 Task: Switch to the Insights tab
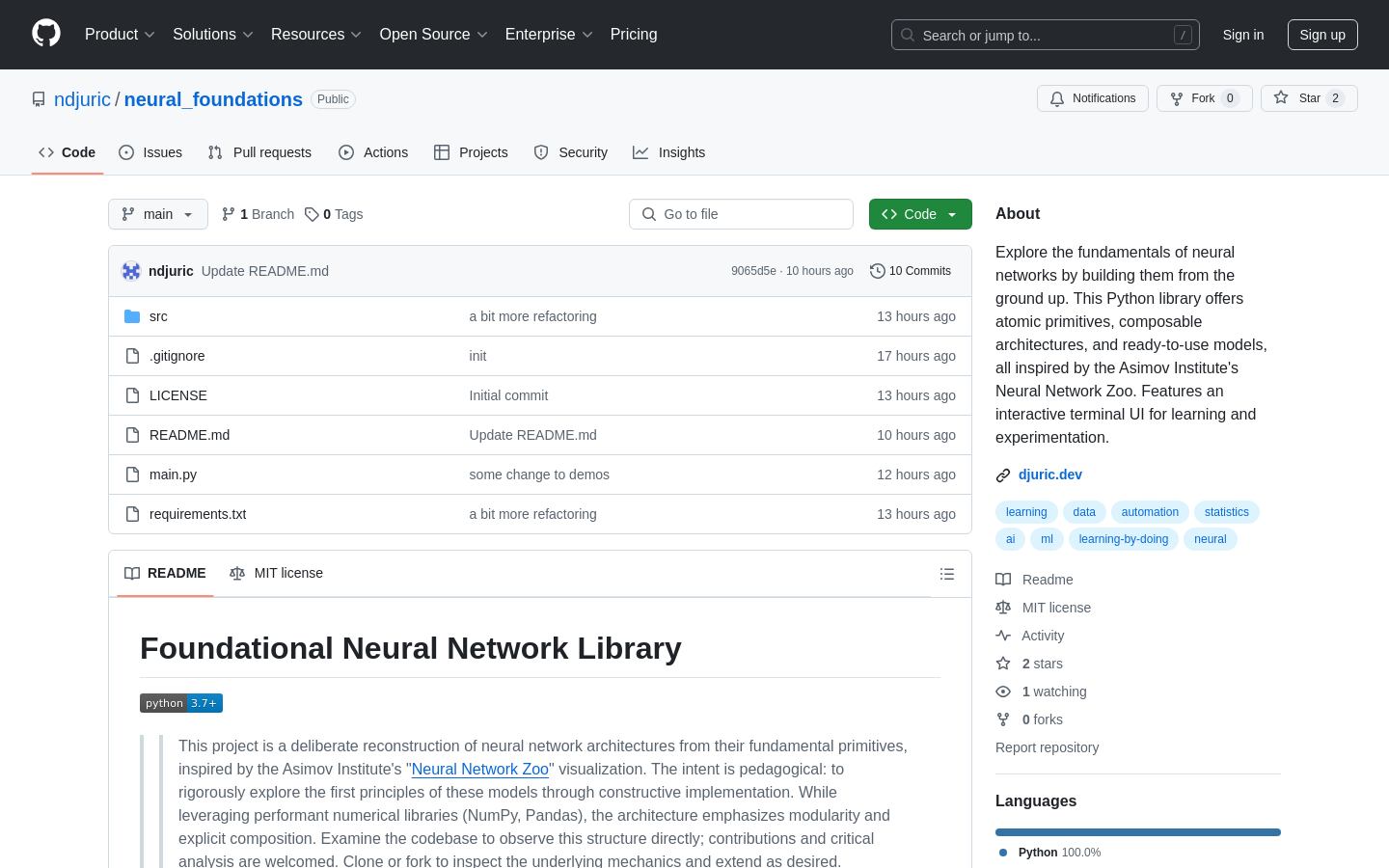coord(669,152)
